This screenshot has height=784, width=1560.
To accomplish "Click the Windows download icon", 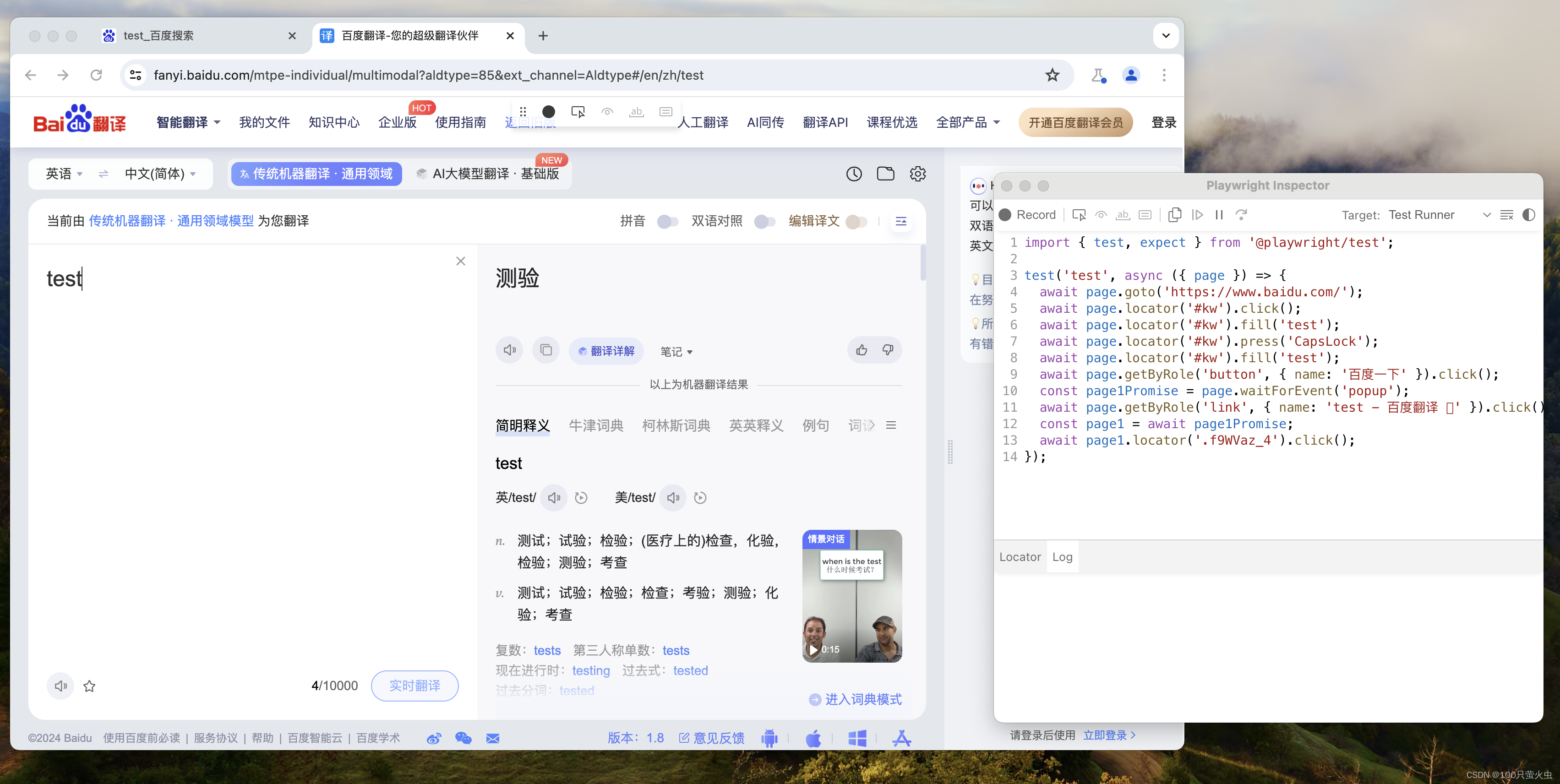I will (x=857, y=738).
